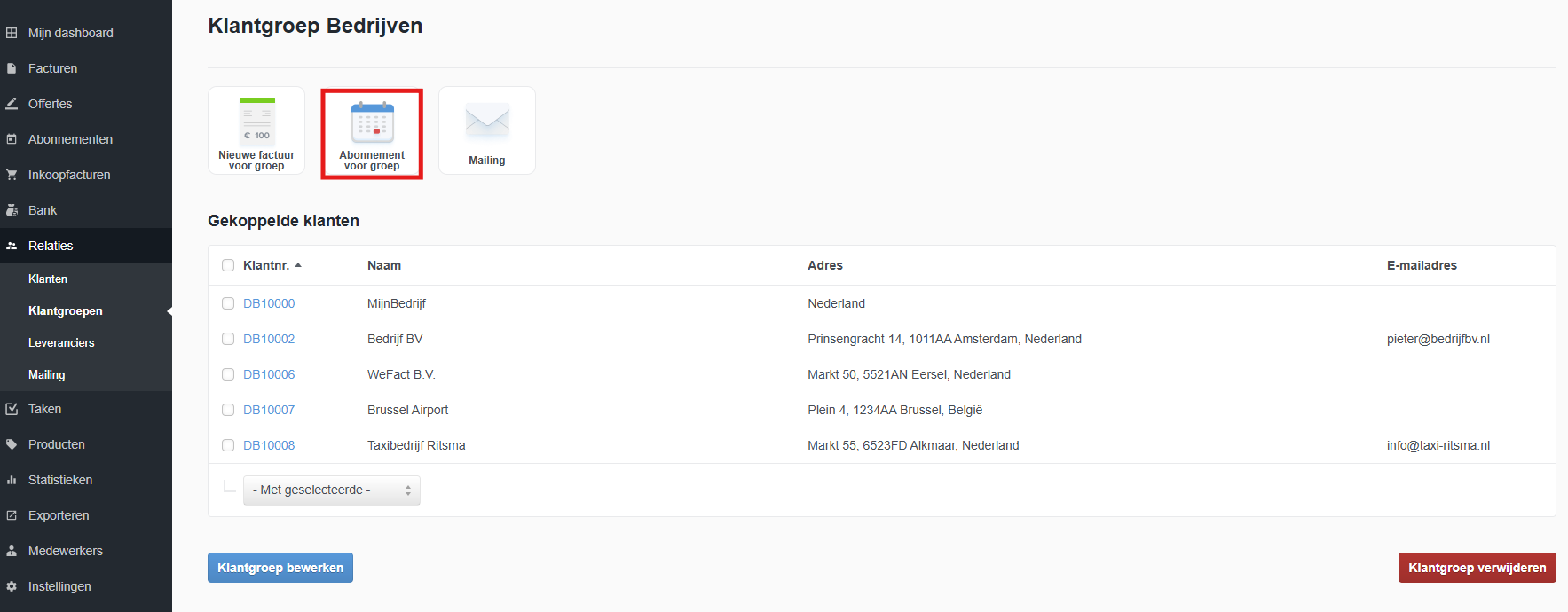1568x612 pixels.
Task: Open the 'Met geselecteerde' dropdown
Action: point(331,490)
